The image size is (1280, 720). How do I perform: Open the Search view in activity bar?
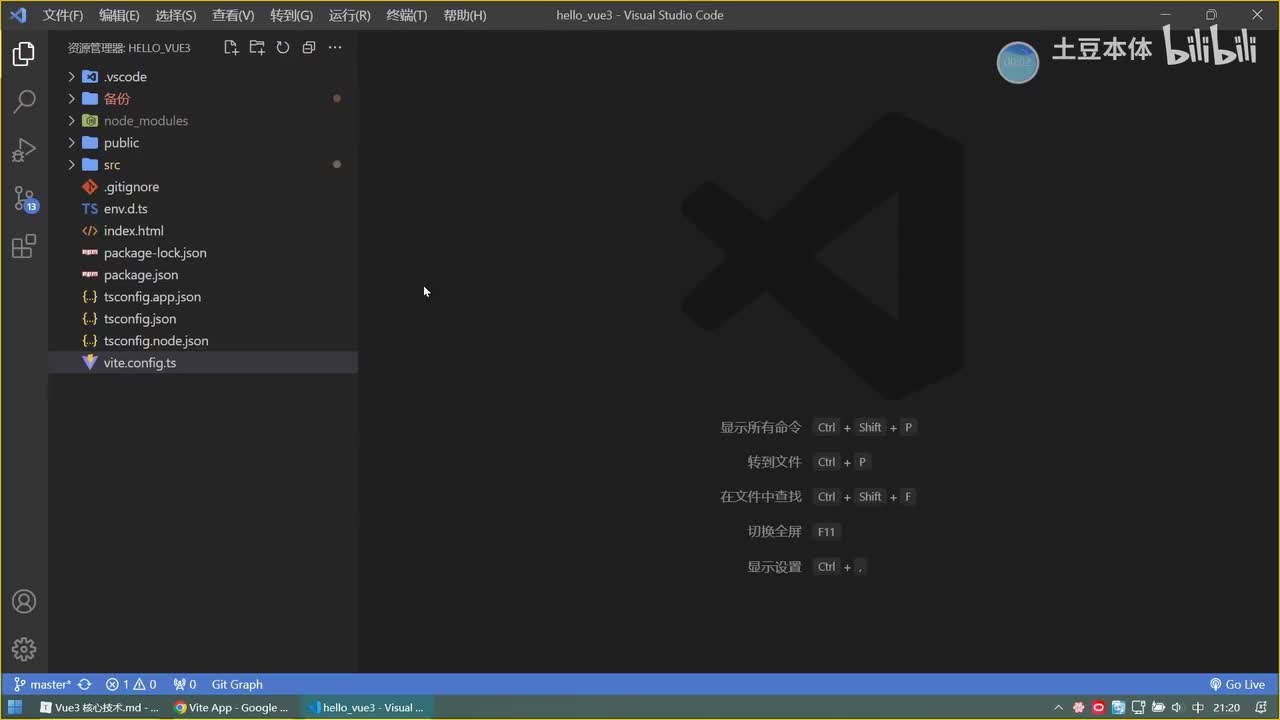click(24, 101)
